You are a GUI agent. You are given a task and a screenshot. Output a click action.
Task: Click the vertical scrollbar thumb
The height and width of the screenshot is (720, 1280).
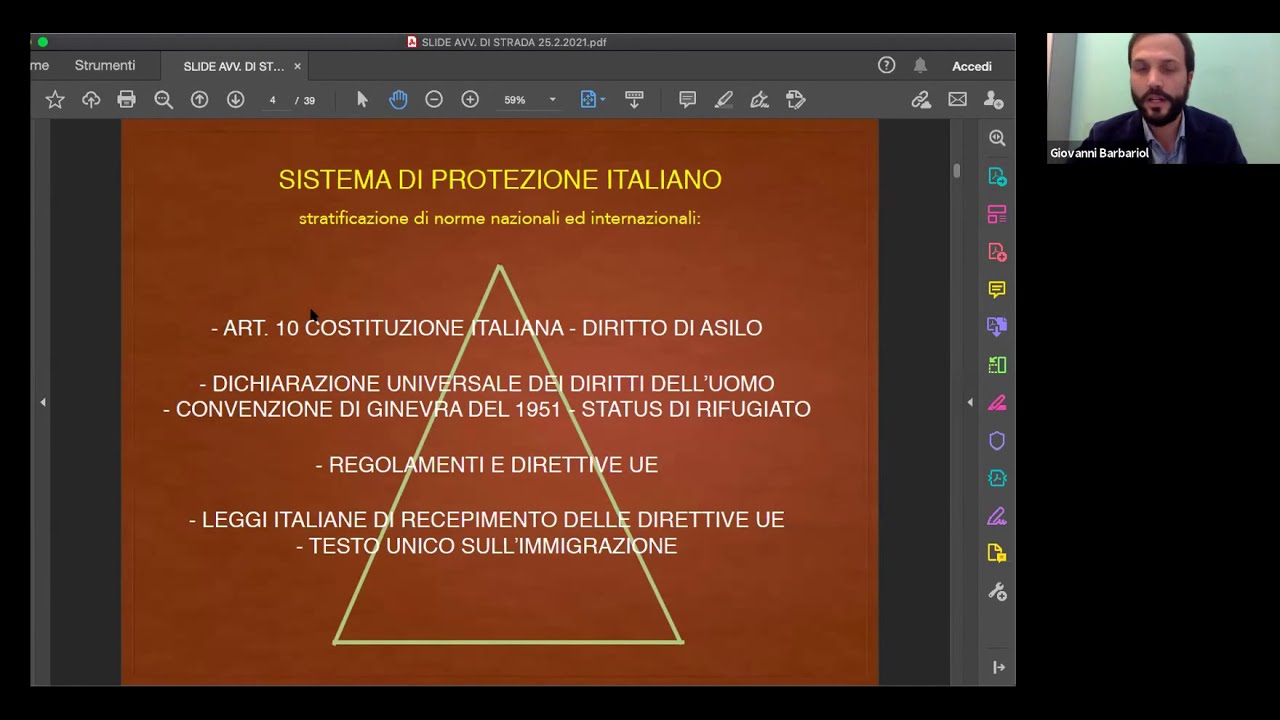coord(956,171)
